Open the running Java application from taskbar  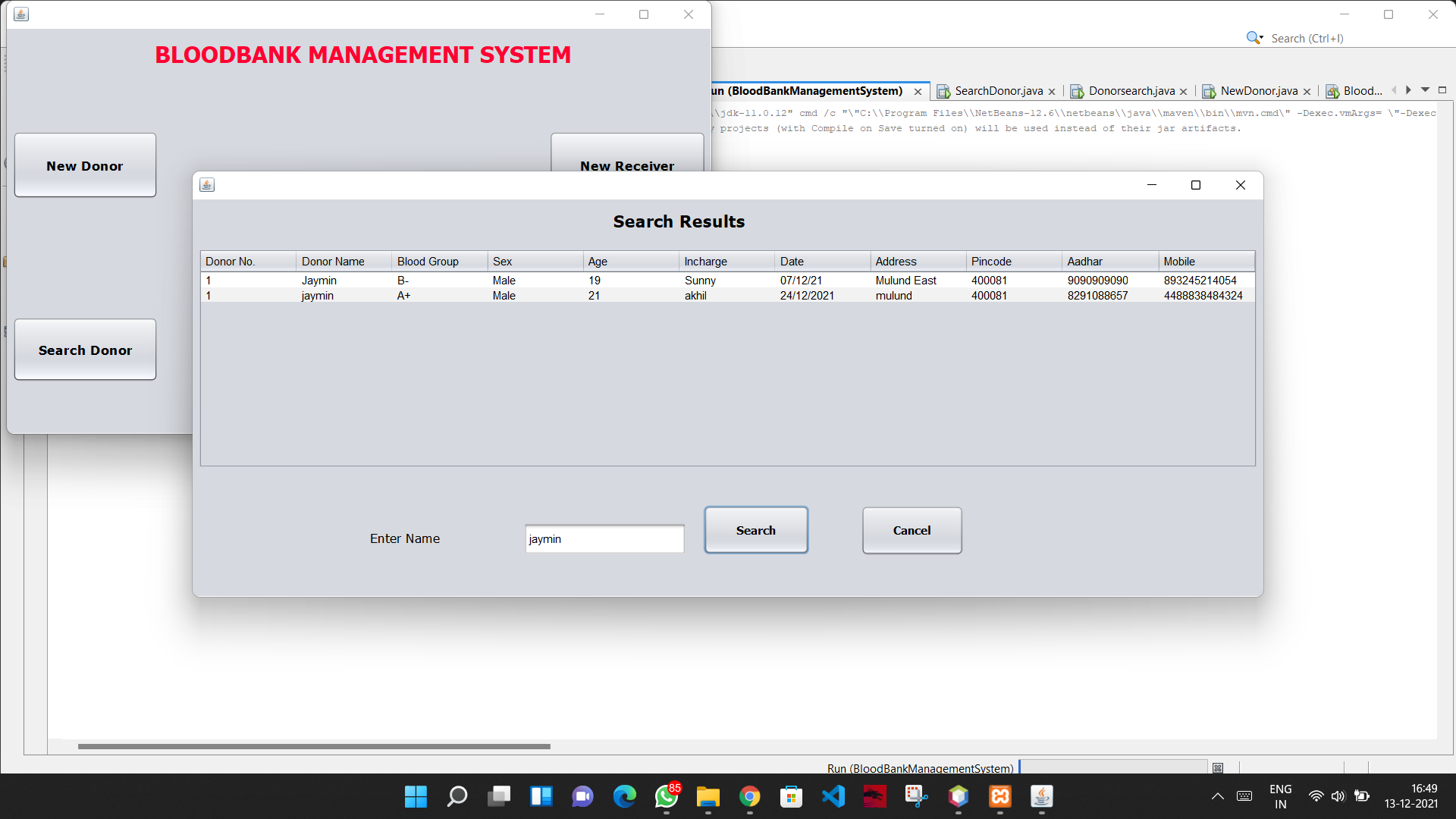[1042, 796]
